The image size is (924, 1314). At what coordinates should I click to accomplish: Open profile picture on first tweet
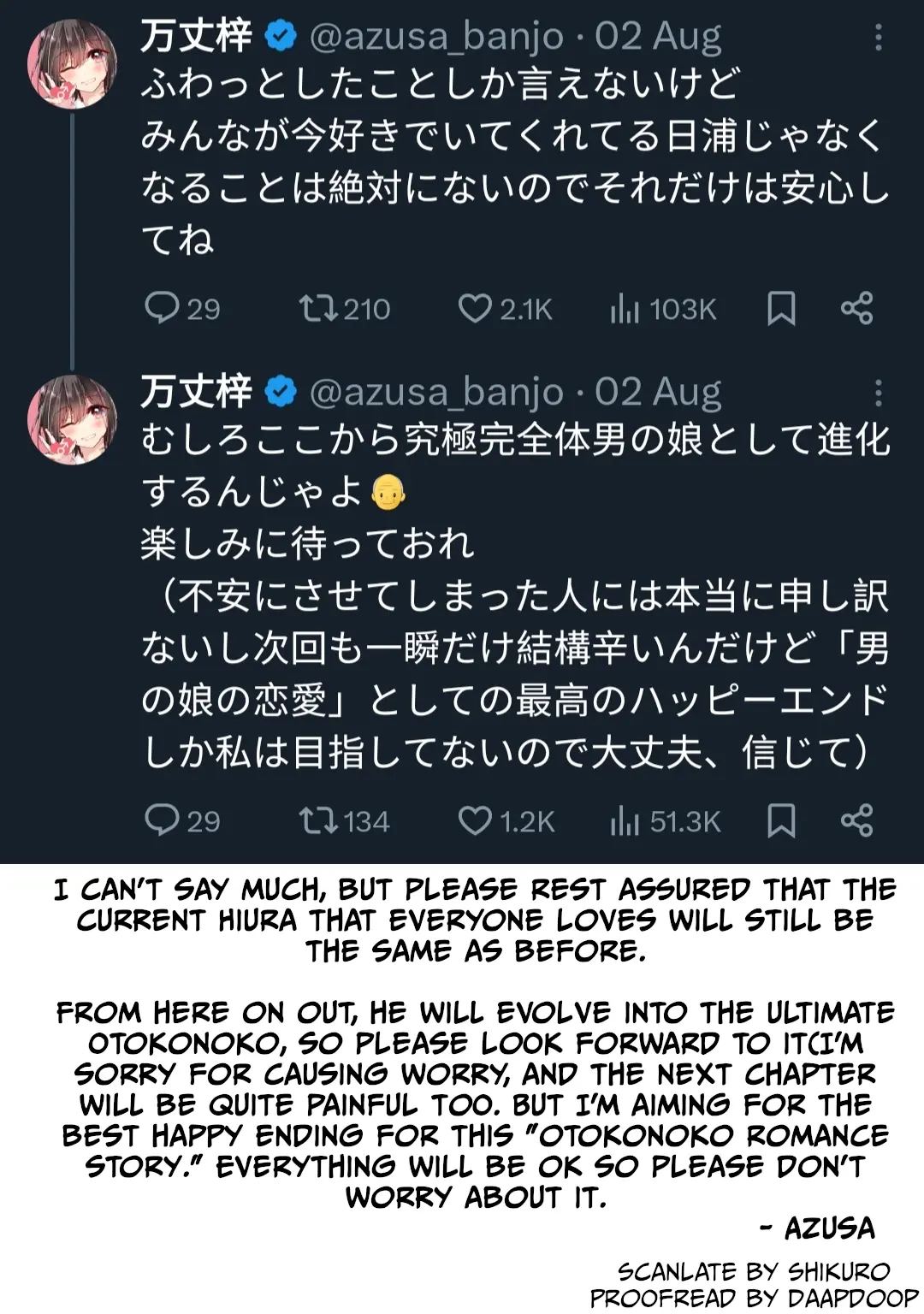pos(72,64)
